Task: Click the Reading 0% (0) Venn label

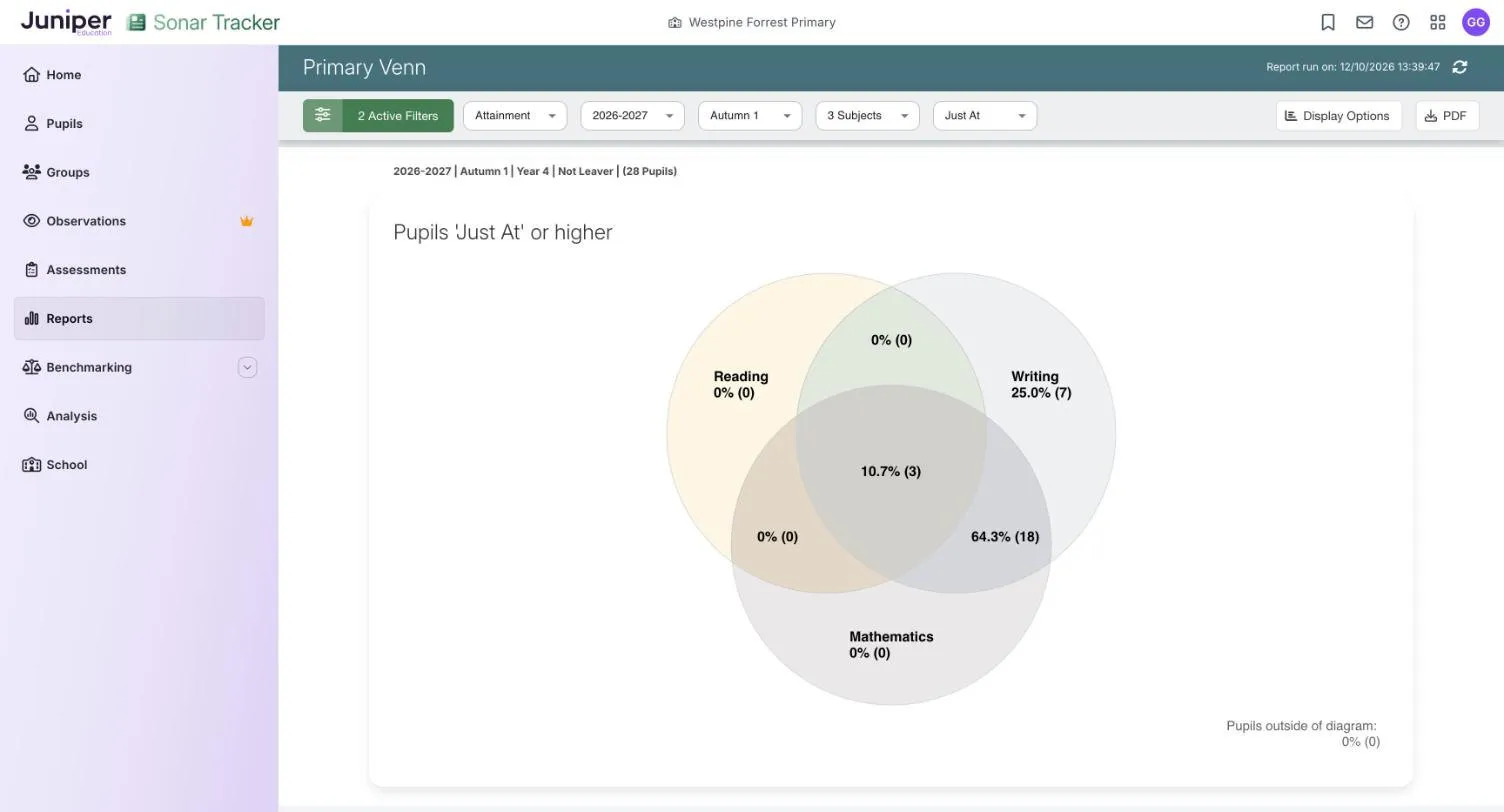Action: [741, 385]
